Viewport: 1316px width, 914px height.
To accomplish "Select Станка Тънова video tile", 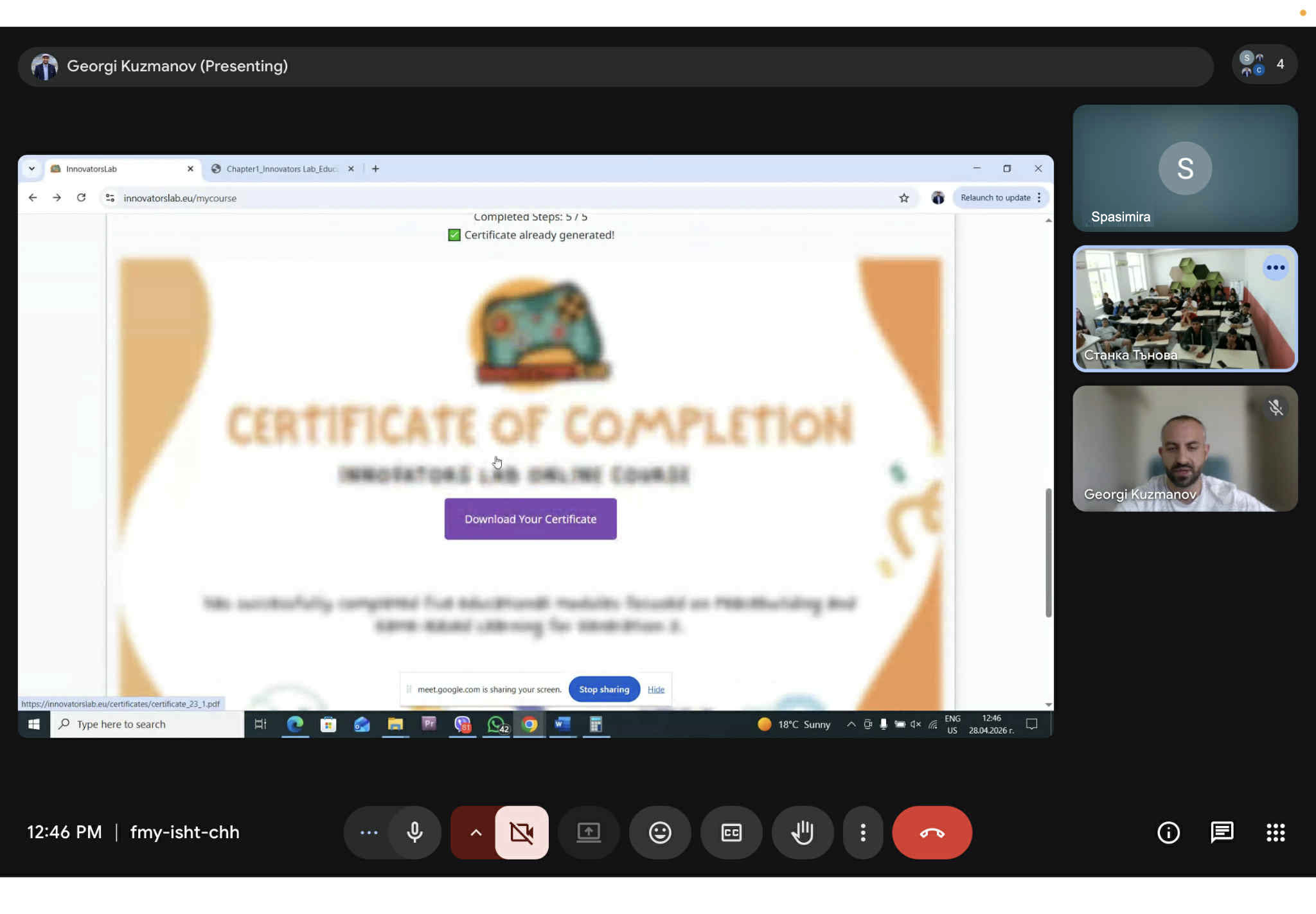I will coord(1185,308).
